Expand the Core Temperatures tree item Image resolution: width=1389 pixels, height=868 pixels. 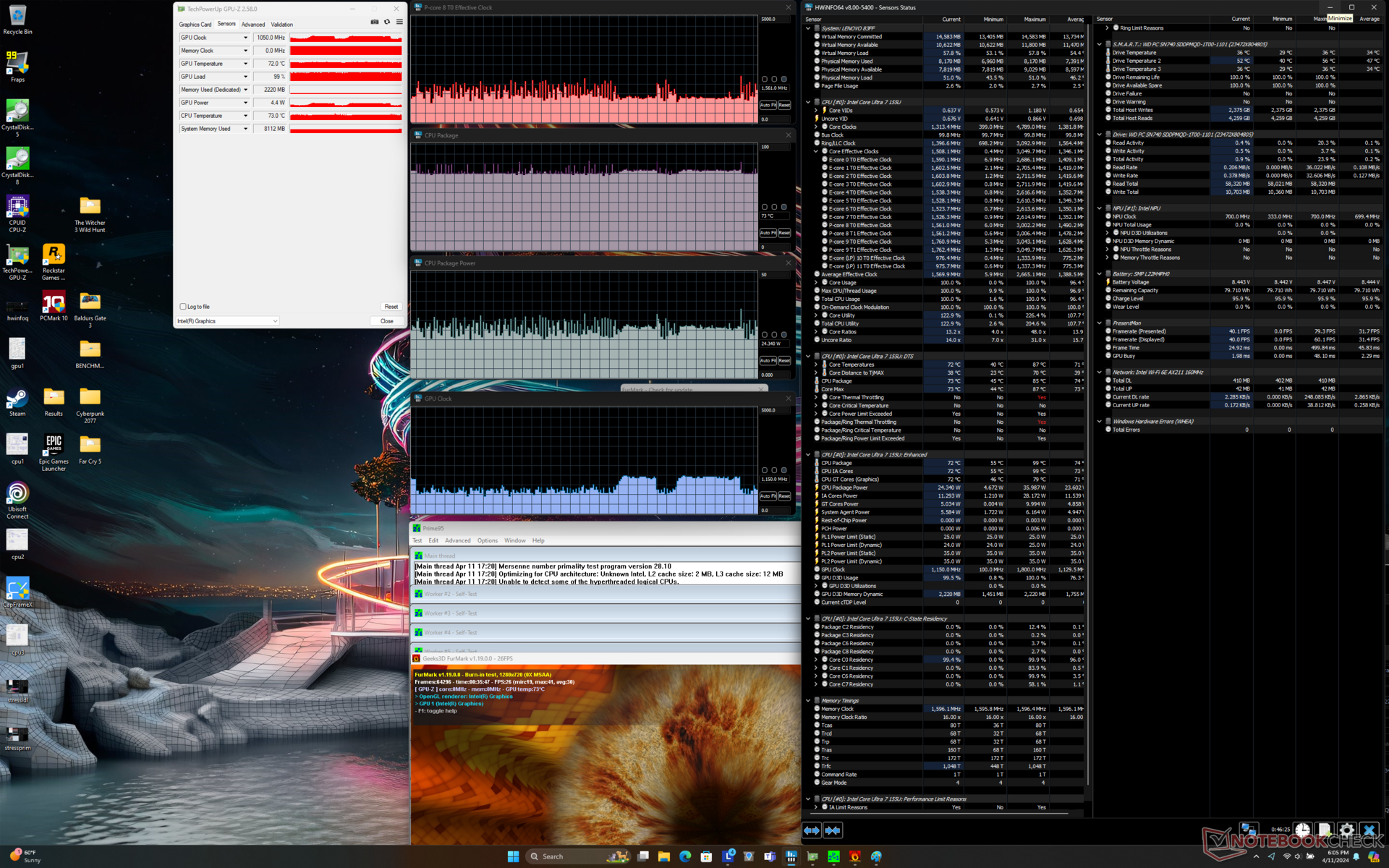coord(816,365)
